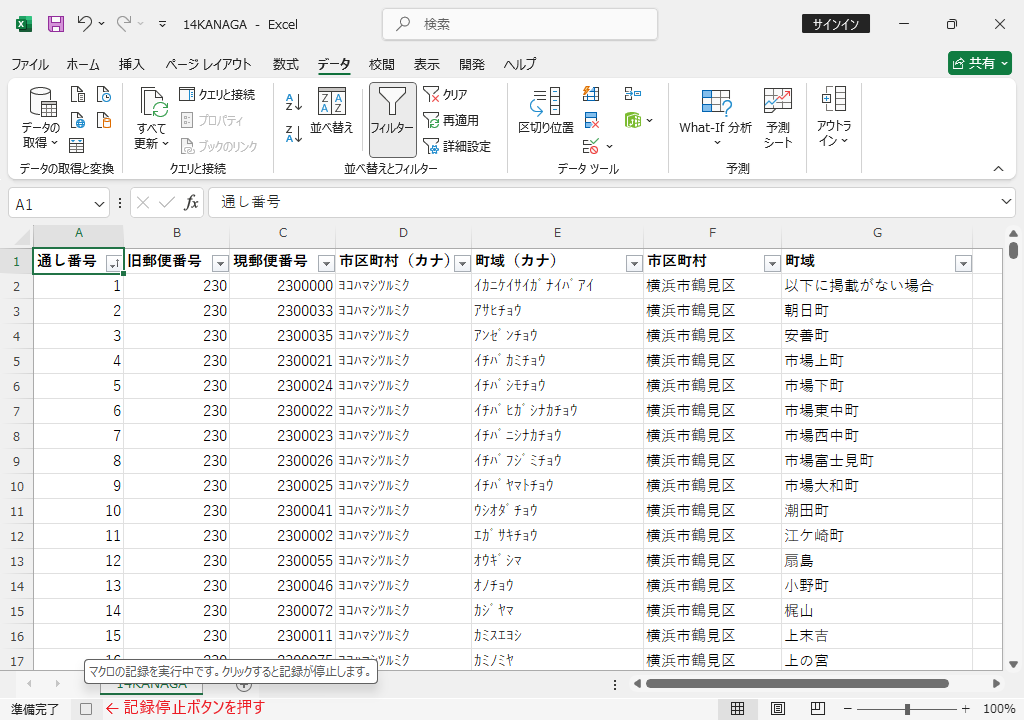Image resolution: width=1024 pixels, height=720 pixels.
Task: Click the サインイン button
Action: click(835, 24)
